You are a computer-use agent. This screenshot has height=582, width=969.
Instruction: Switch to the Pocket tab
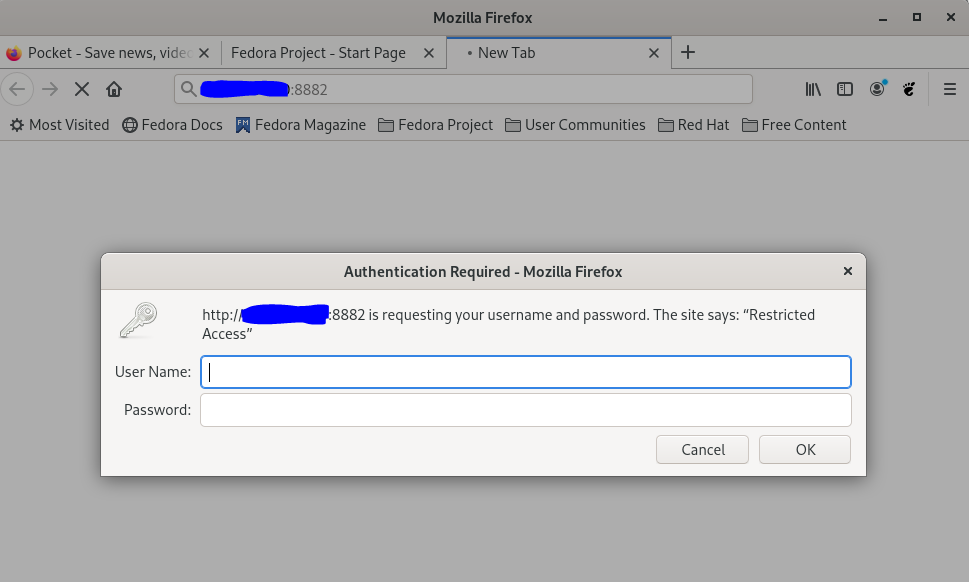110,53
